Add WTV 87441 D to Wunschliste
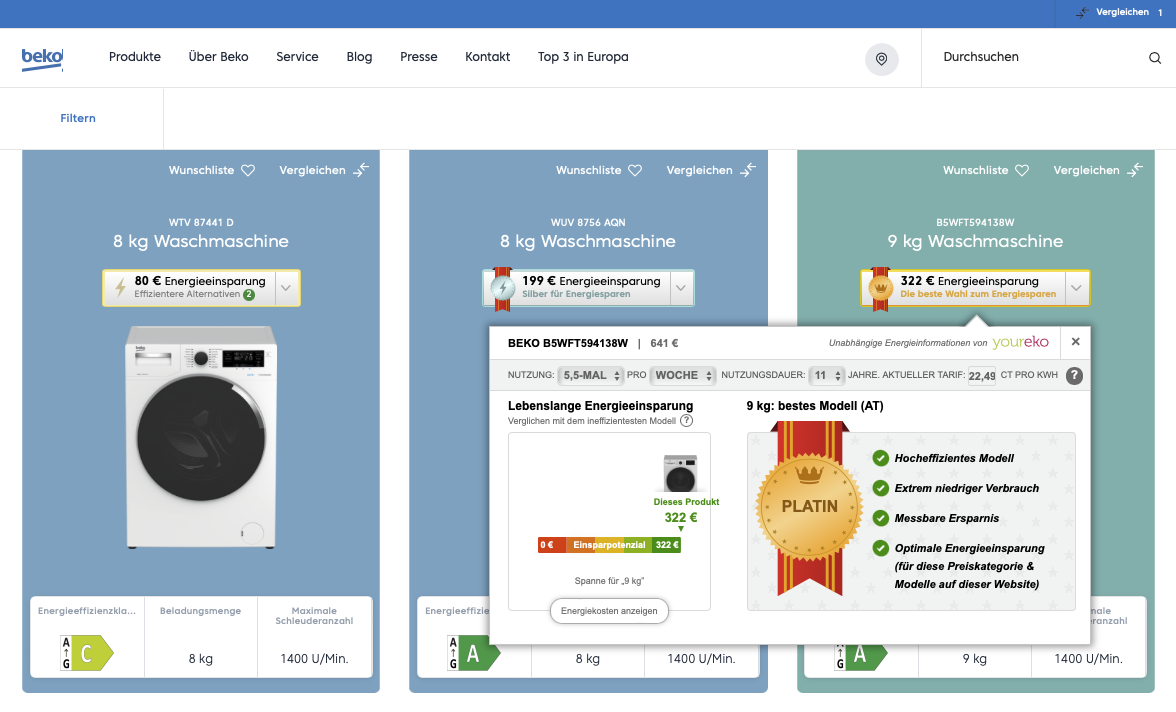The width and height of the screenshot is (1176, 712). [212, 170]
